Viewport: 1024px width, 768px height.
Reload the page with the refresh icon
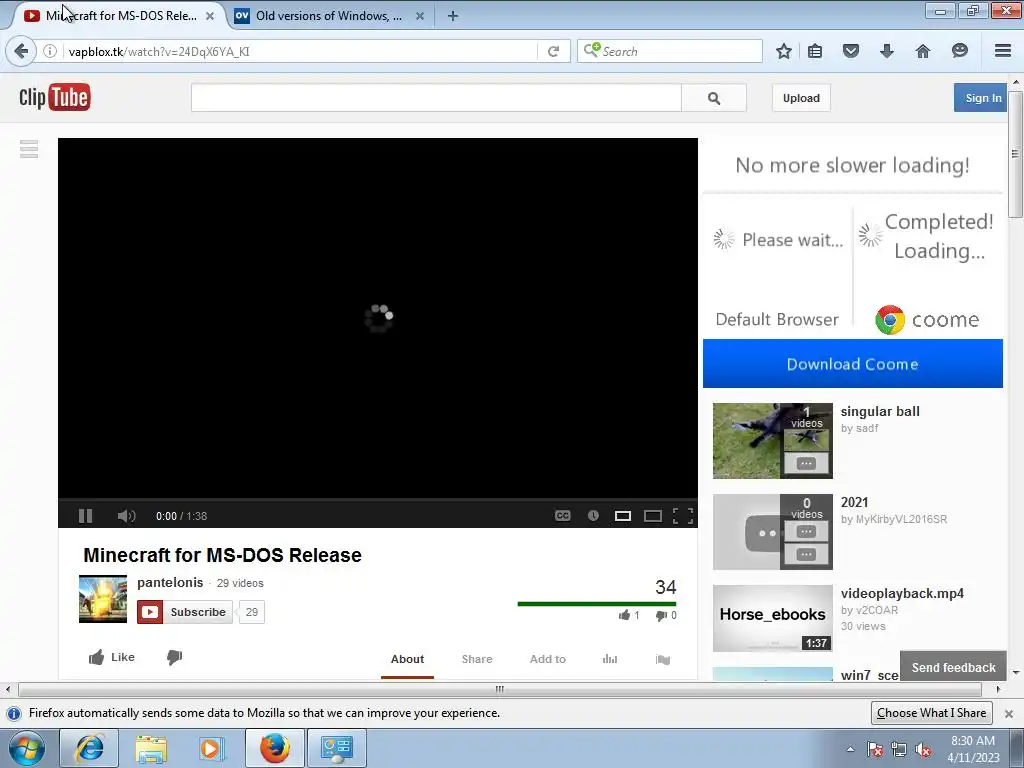point(553,52)
